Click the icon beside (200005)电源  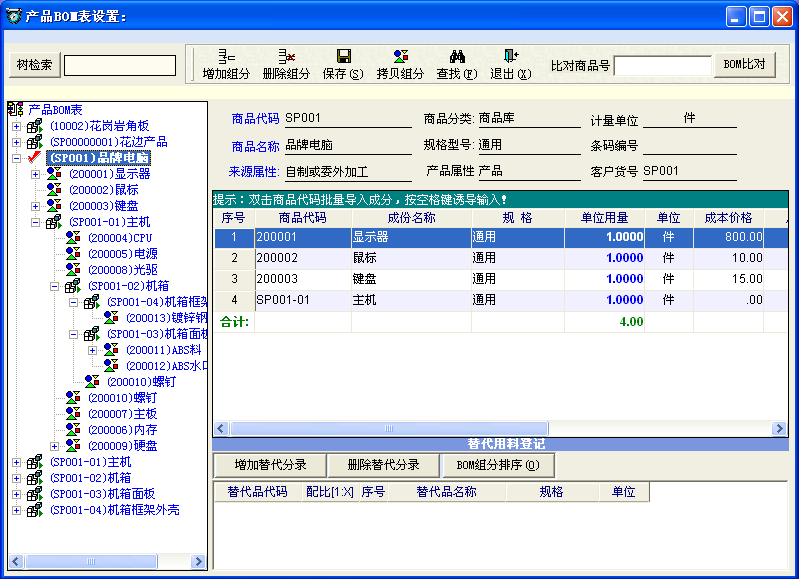pos(73,253)
